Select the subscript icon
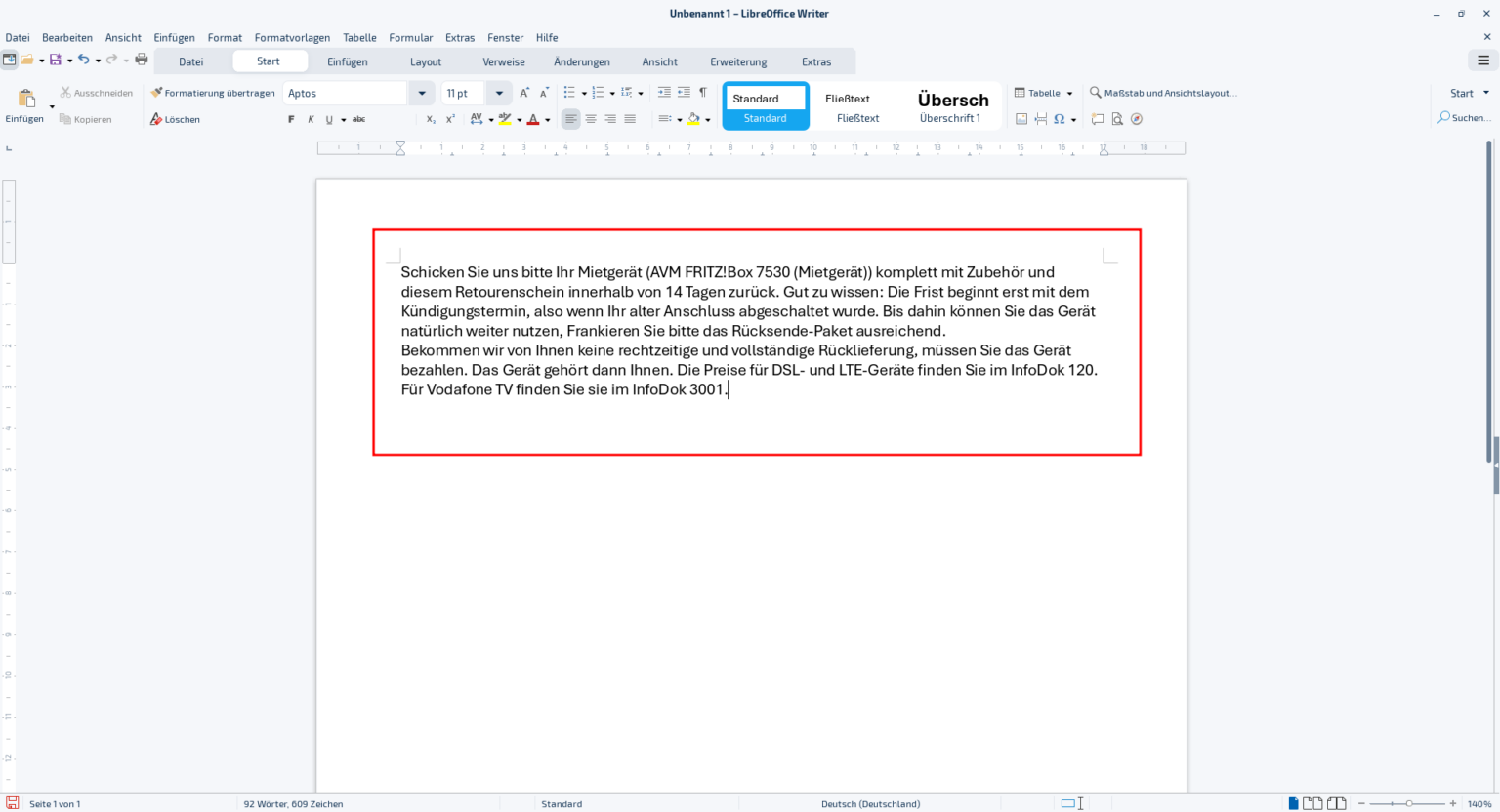Image resolution: width=1500 pixels, height=812 pixels. coord(431,118)
